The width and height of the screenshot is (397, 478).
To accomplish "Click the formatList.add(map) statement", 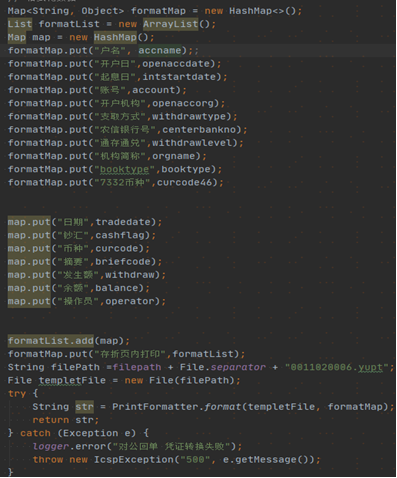I will click(69, 341).
